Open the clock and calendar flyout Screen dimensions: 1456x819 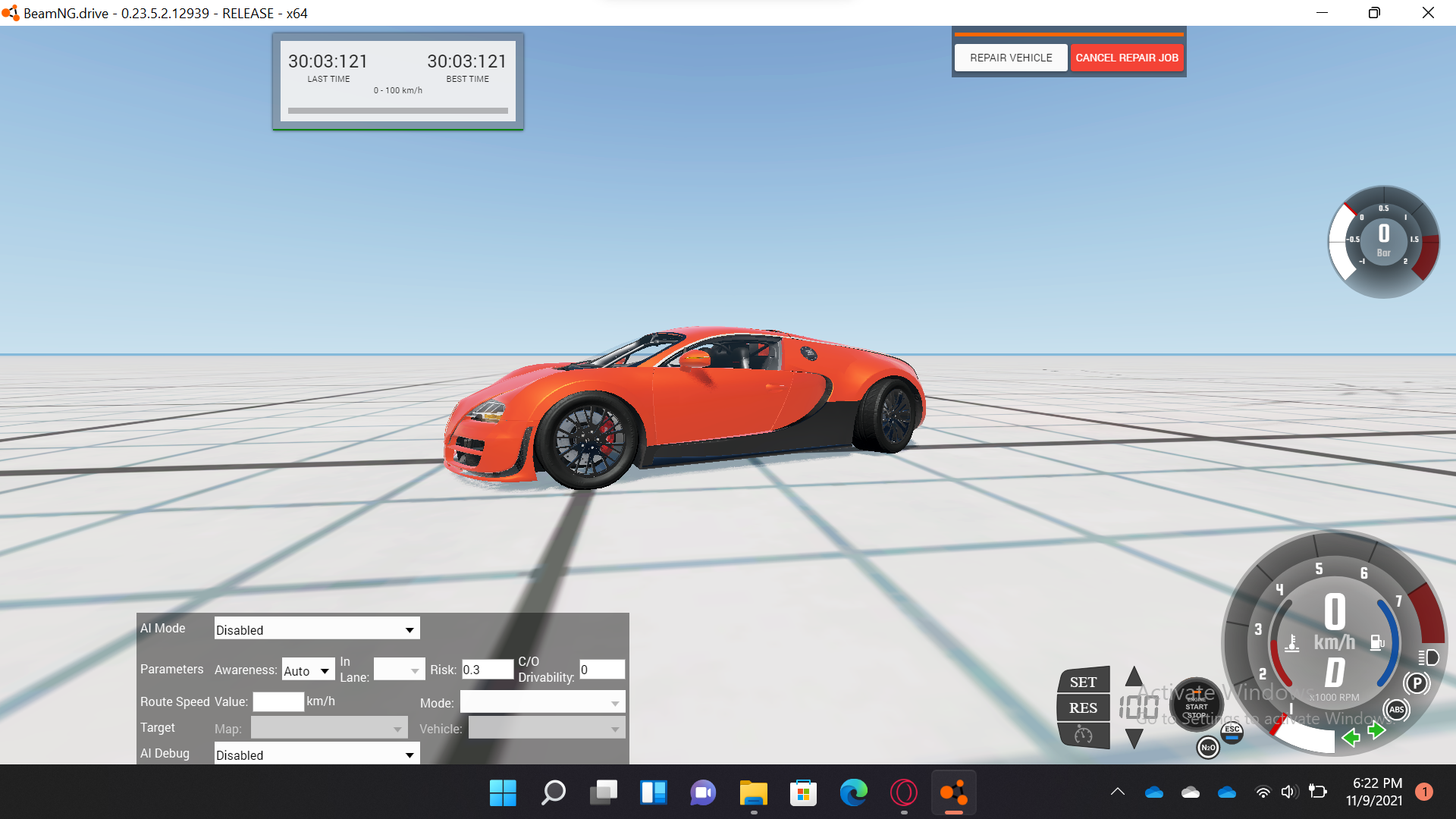click(x=1376, y=792)
